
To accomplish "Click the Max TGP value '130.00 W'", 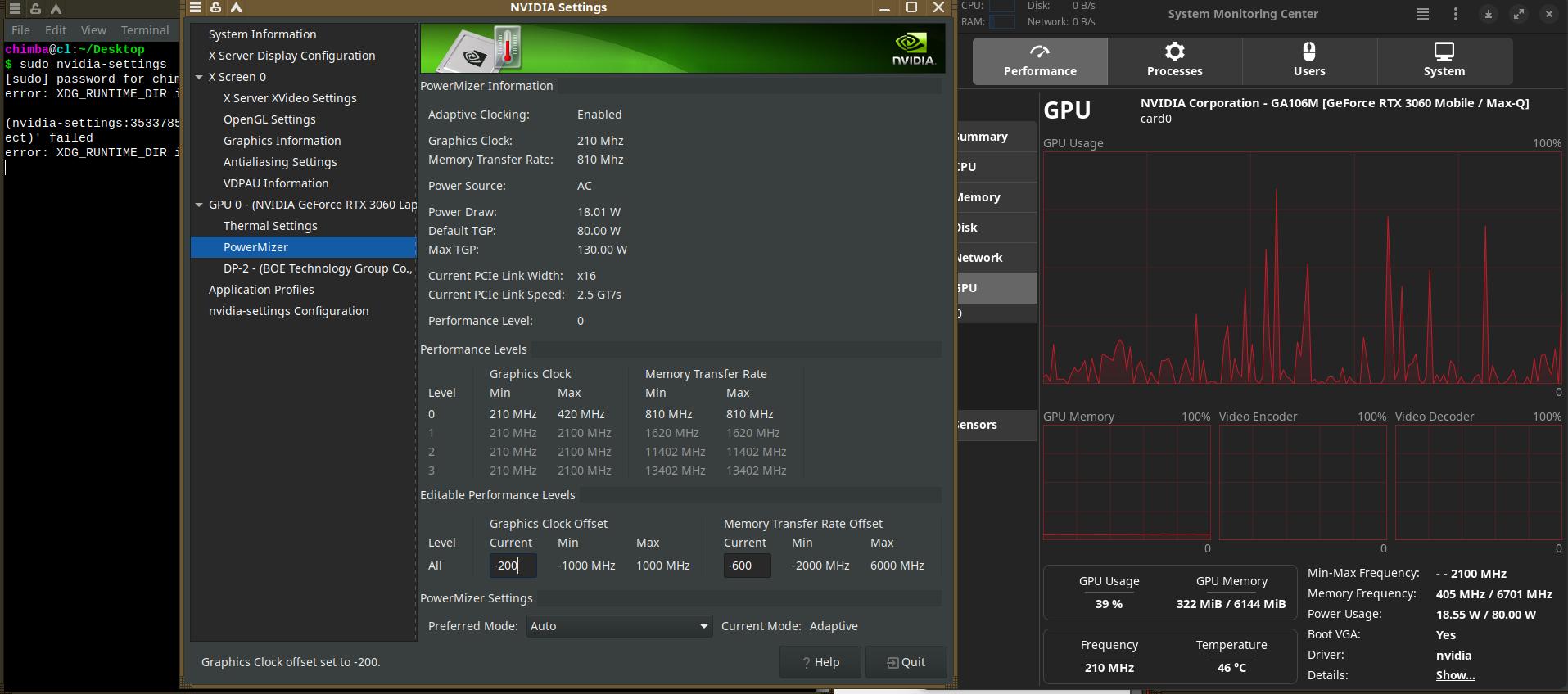I will click(602, 250).
